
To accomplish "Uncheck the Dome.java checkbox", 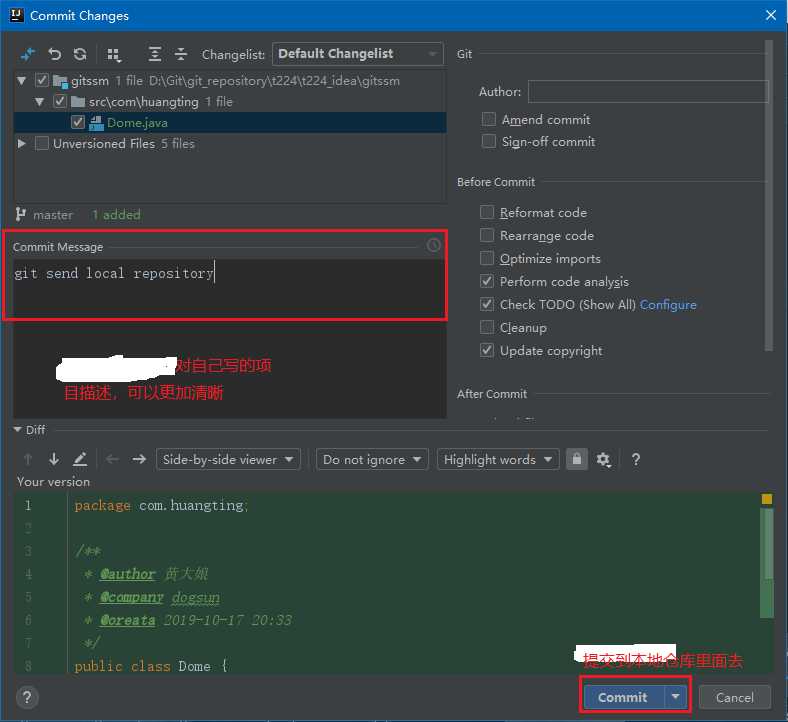I will tap(78, 122).
